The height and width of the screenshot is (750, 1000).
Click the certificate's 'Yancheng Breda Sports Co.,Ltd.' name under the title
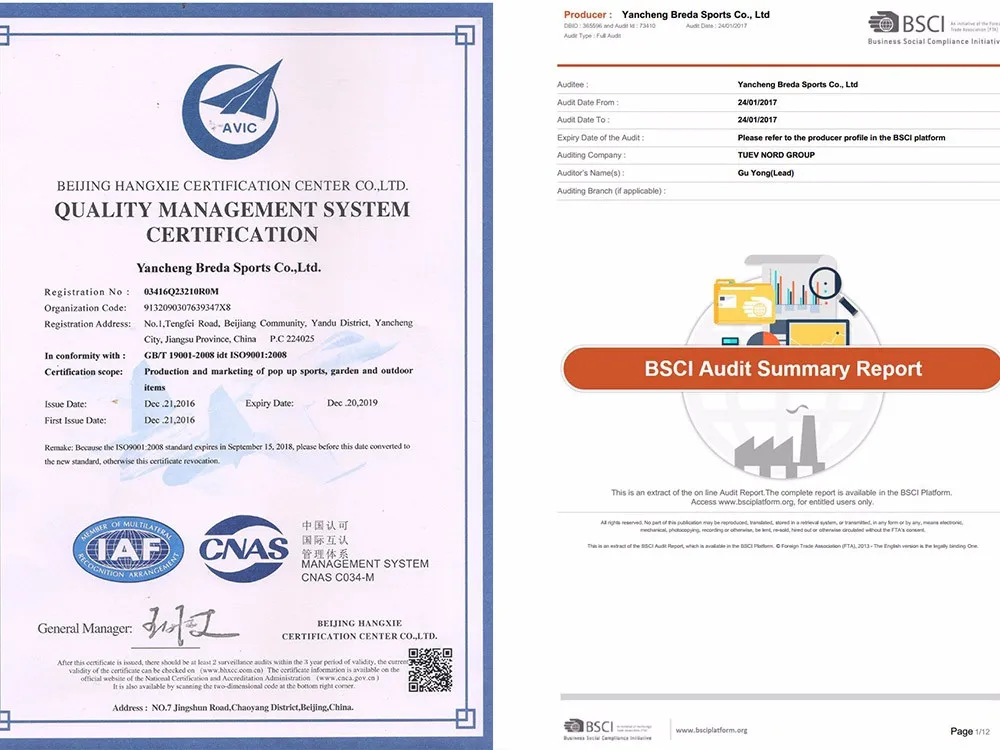coord(228,268)
